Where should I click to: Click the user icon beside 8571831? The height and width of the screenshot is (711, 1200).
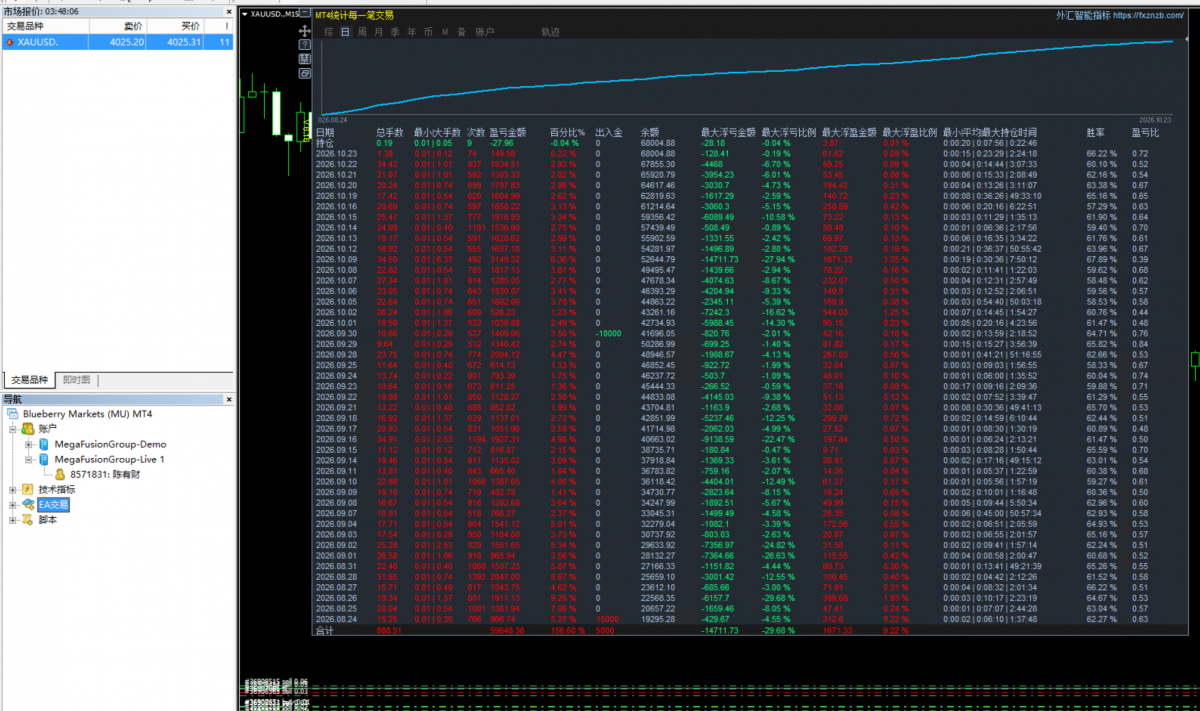coord(60,475)
